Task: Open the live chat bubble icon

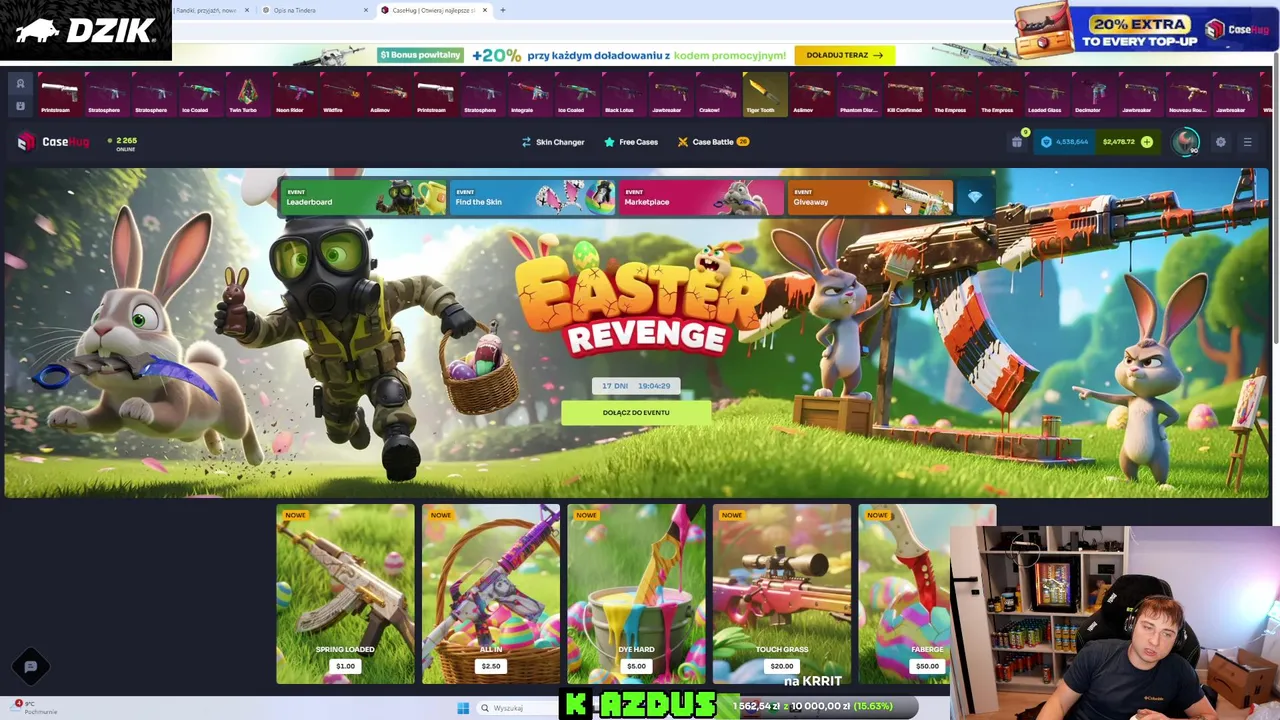Action: [30, 666]
